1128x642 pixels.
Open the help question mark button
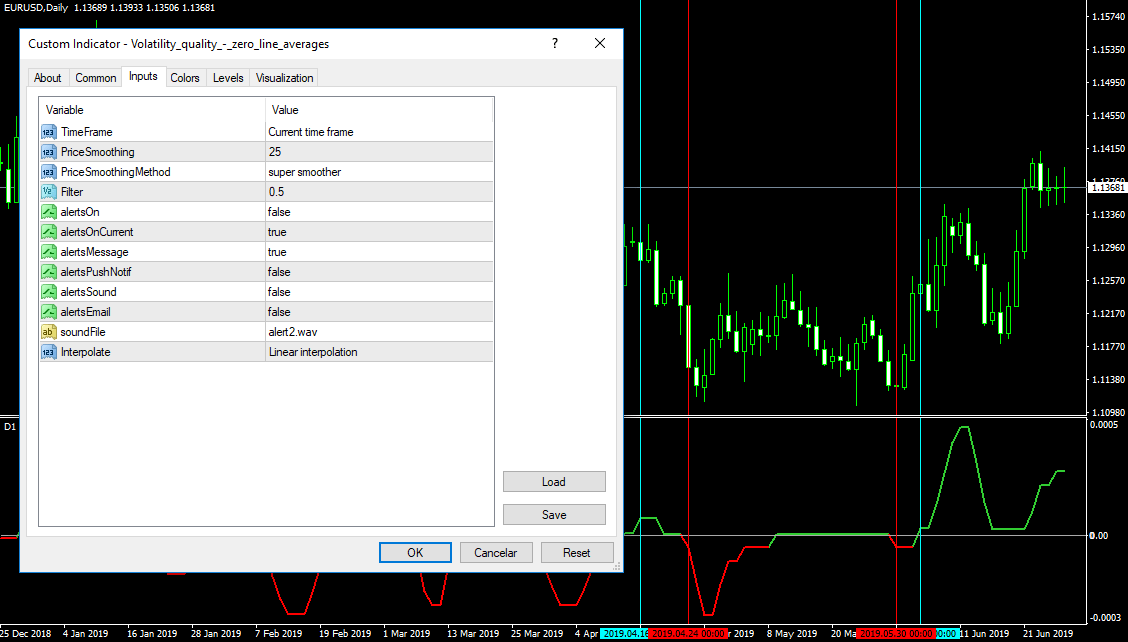click(x=555, y=43)
